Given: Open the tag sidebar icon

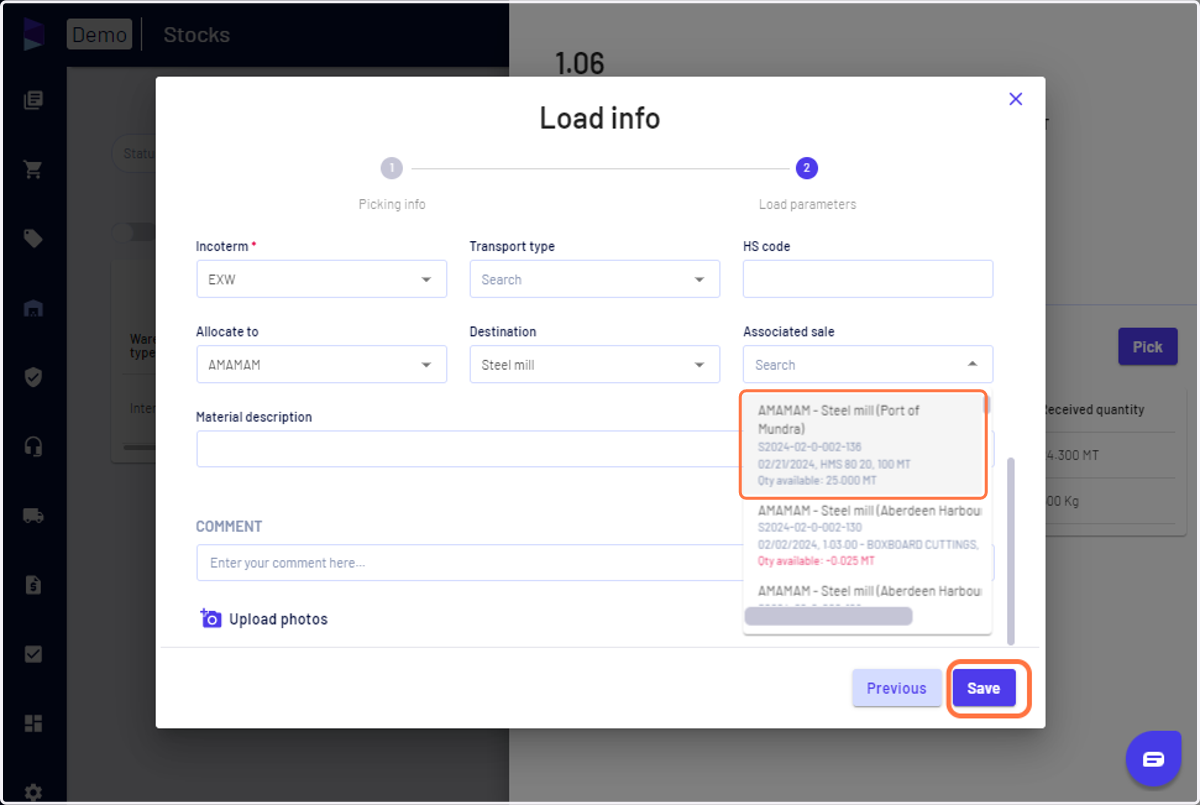Looking at the screenshot, I should [x=33, y=238].
